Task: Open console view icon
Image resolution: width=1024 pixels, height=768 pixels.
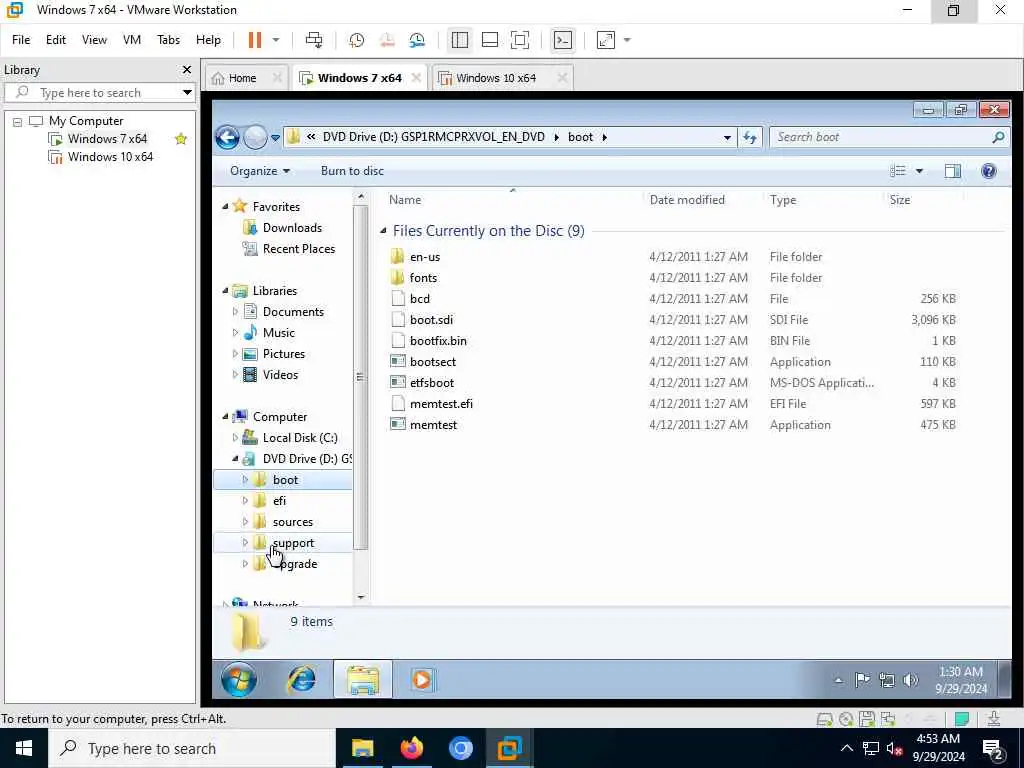Action: (x=562, y=40)
